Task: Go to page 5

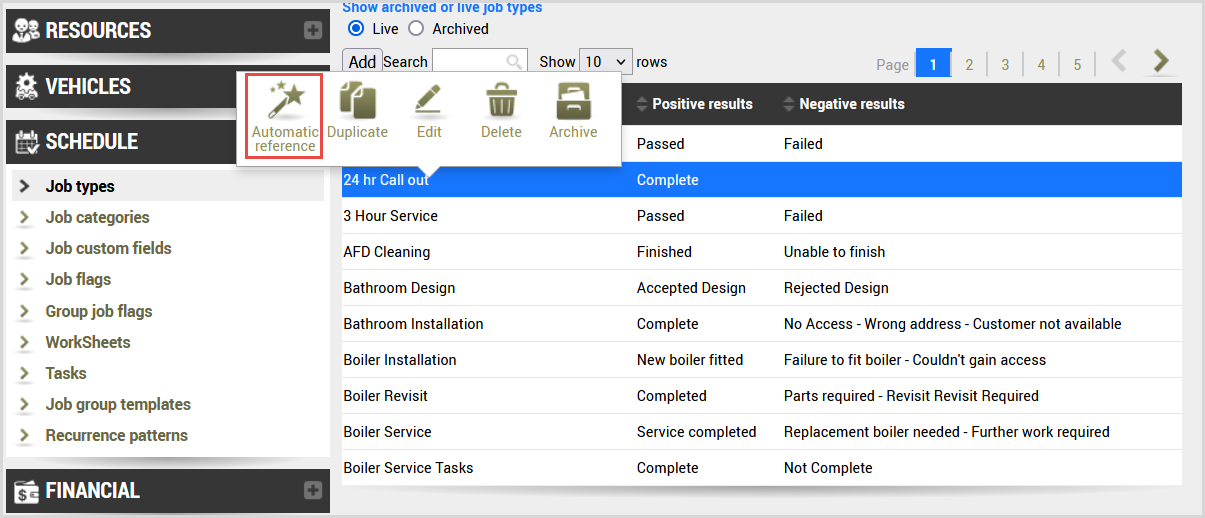Action: [x=1077, y=64]
